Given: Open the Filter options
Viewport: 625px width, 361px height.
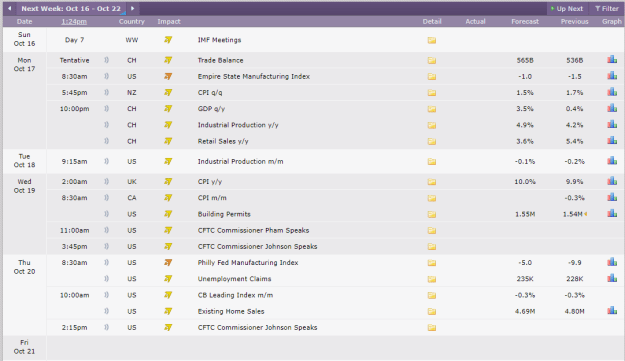Looking at the screenshot, I should coord(607,8).
